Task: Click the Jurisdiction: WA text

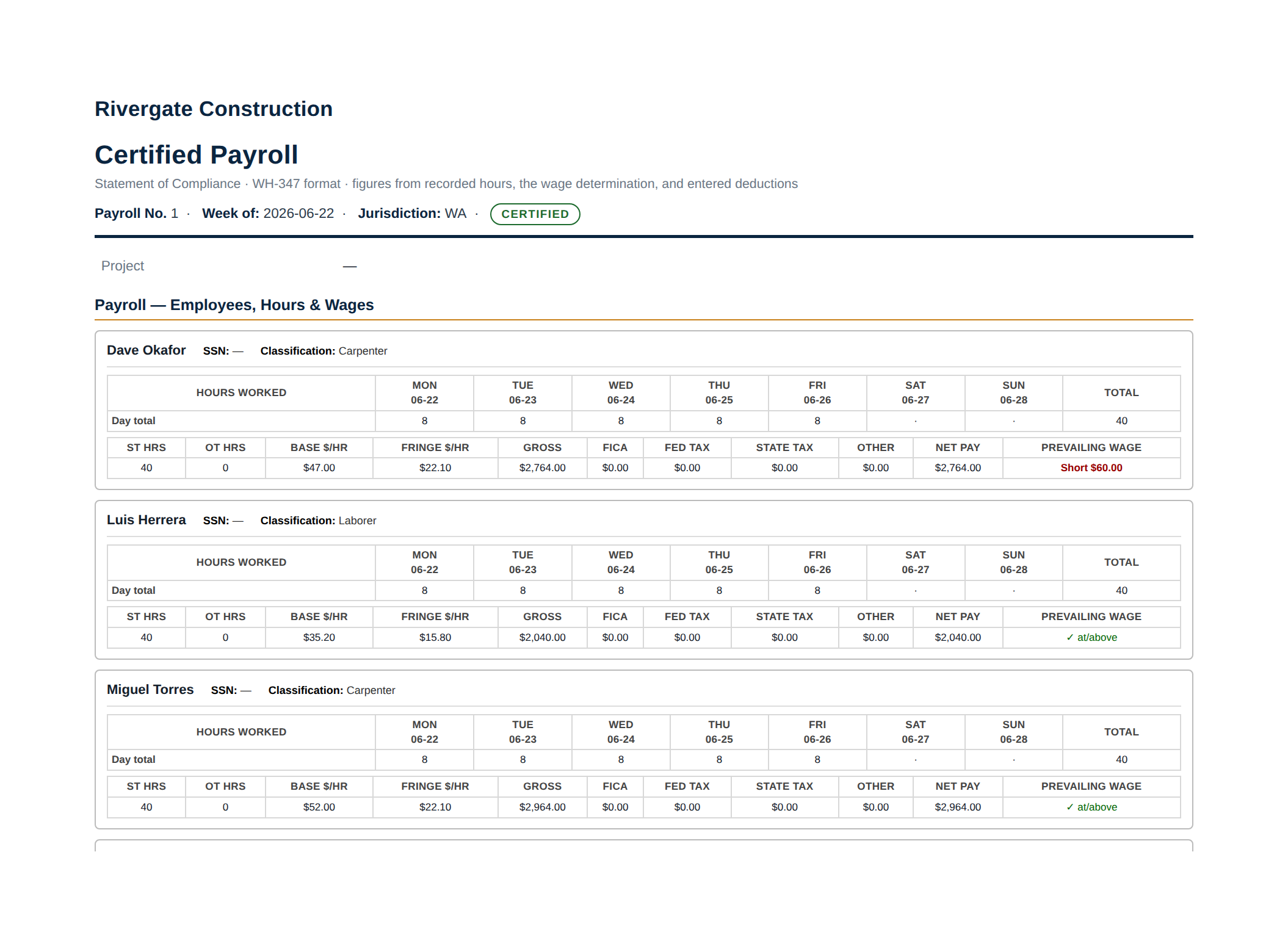Action: [412, 214]
